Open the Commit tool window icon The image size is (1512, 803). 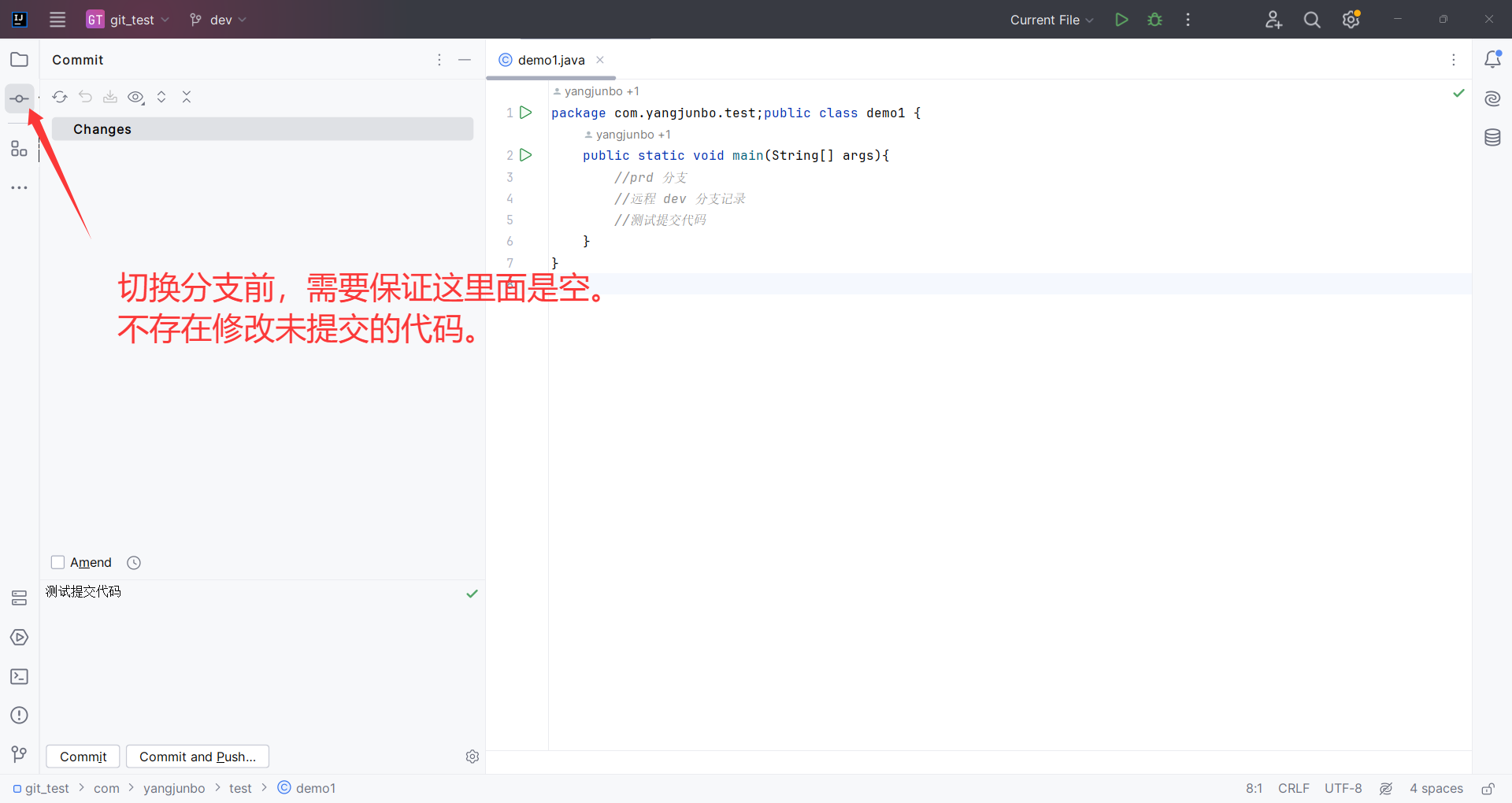coord(19,98)
